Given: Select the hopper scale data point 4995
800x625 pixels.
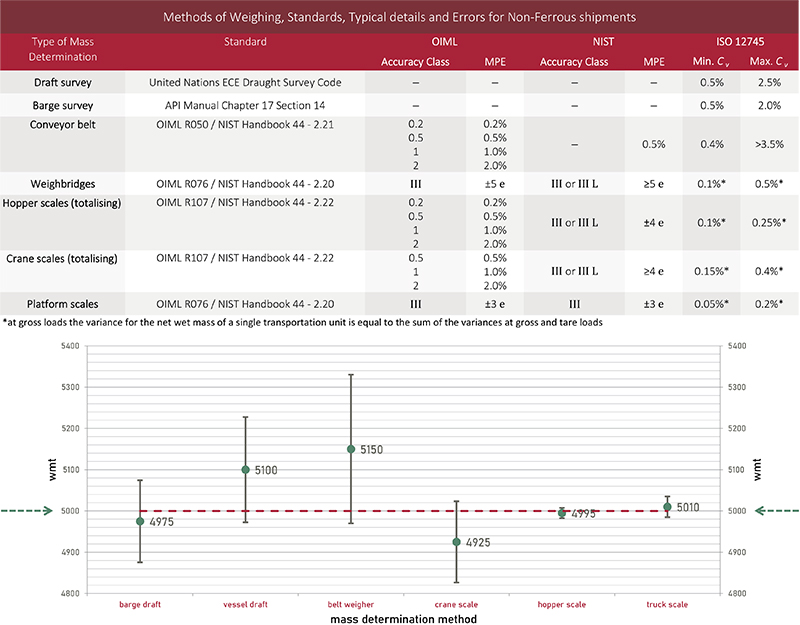Looking at the screenshot, I should click(x=562, y=513).
